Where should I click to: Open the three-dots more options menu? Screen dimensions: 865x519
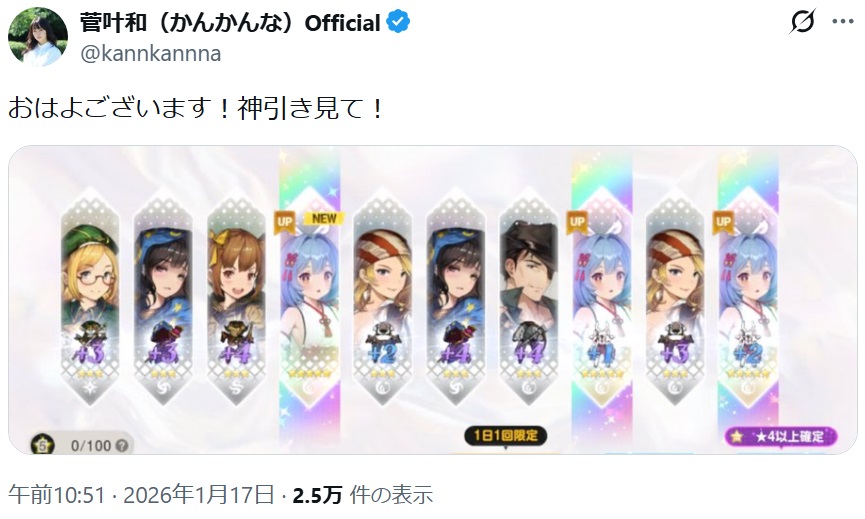pyautogui.click(x=843, y=22)
